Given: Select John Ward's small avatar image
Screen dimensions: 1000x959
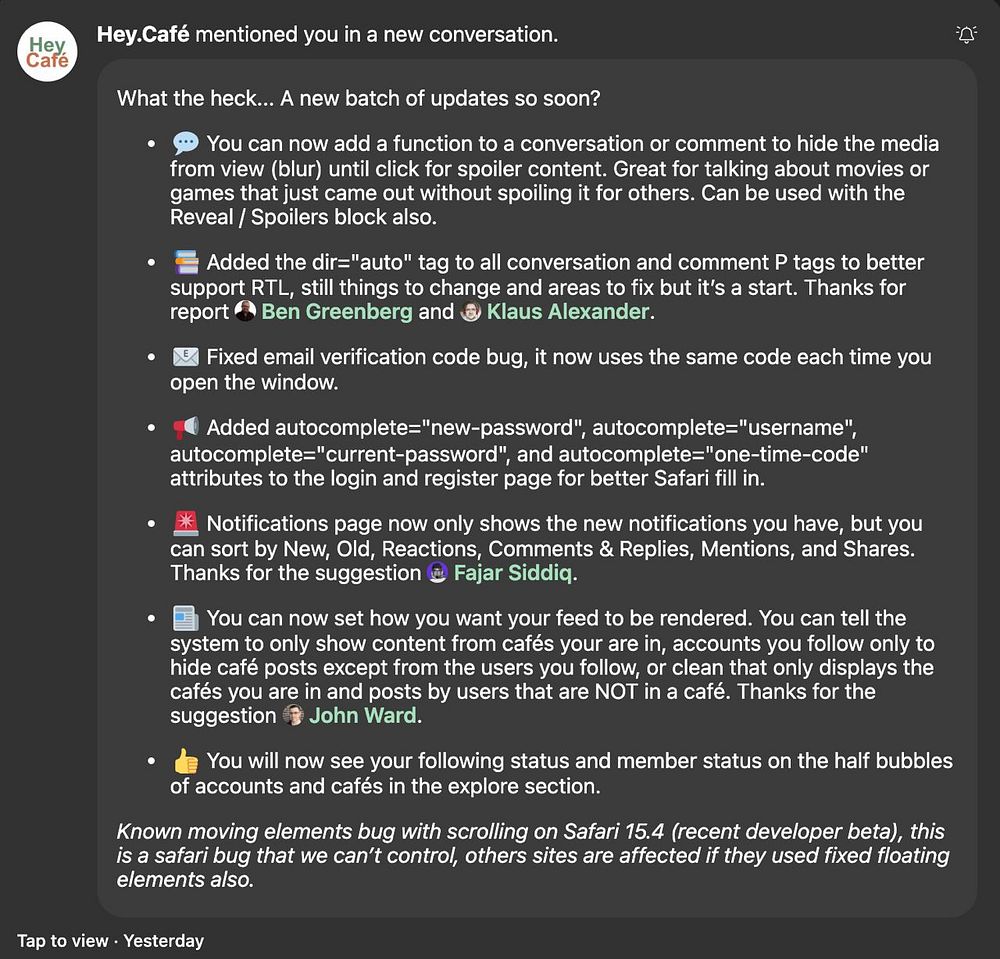Looking at the screenshot, I should point(293,716).
